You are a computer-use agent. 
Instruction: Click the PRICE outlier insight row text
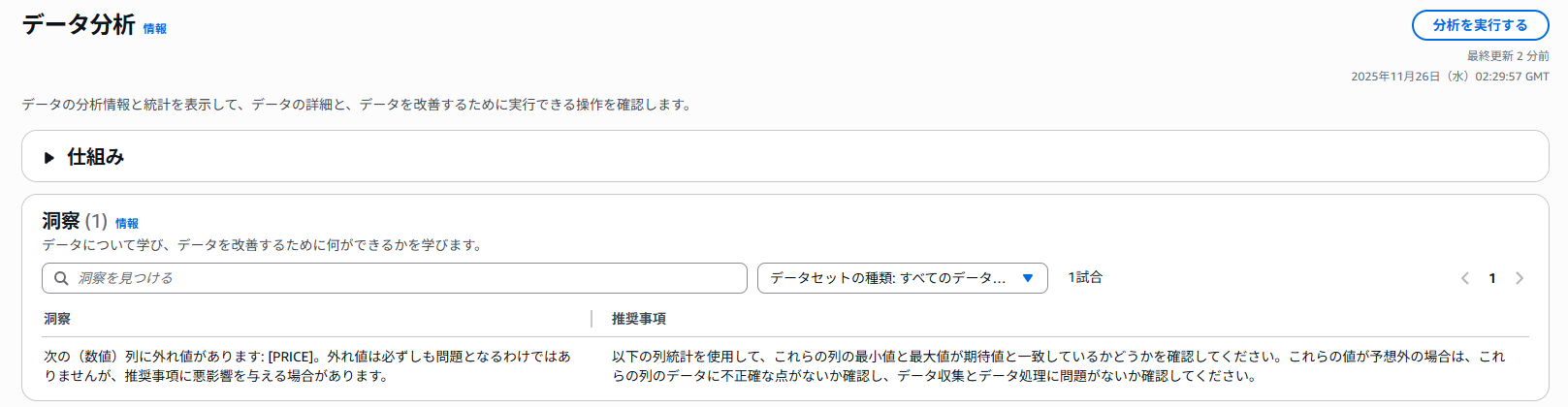306,366
